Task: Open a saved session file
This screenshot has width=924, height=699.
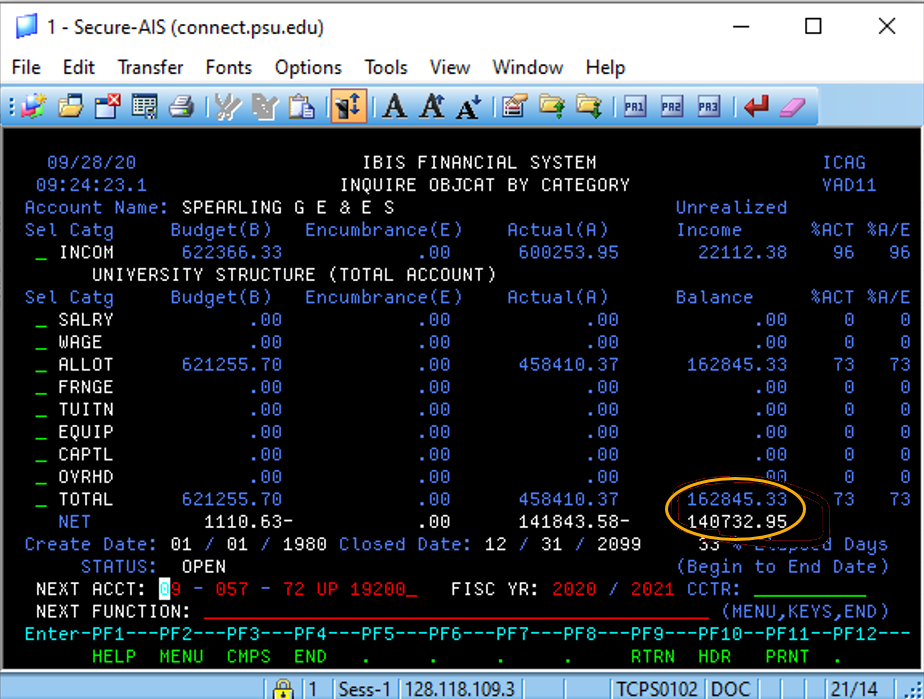Action: tap(69, 106)
